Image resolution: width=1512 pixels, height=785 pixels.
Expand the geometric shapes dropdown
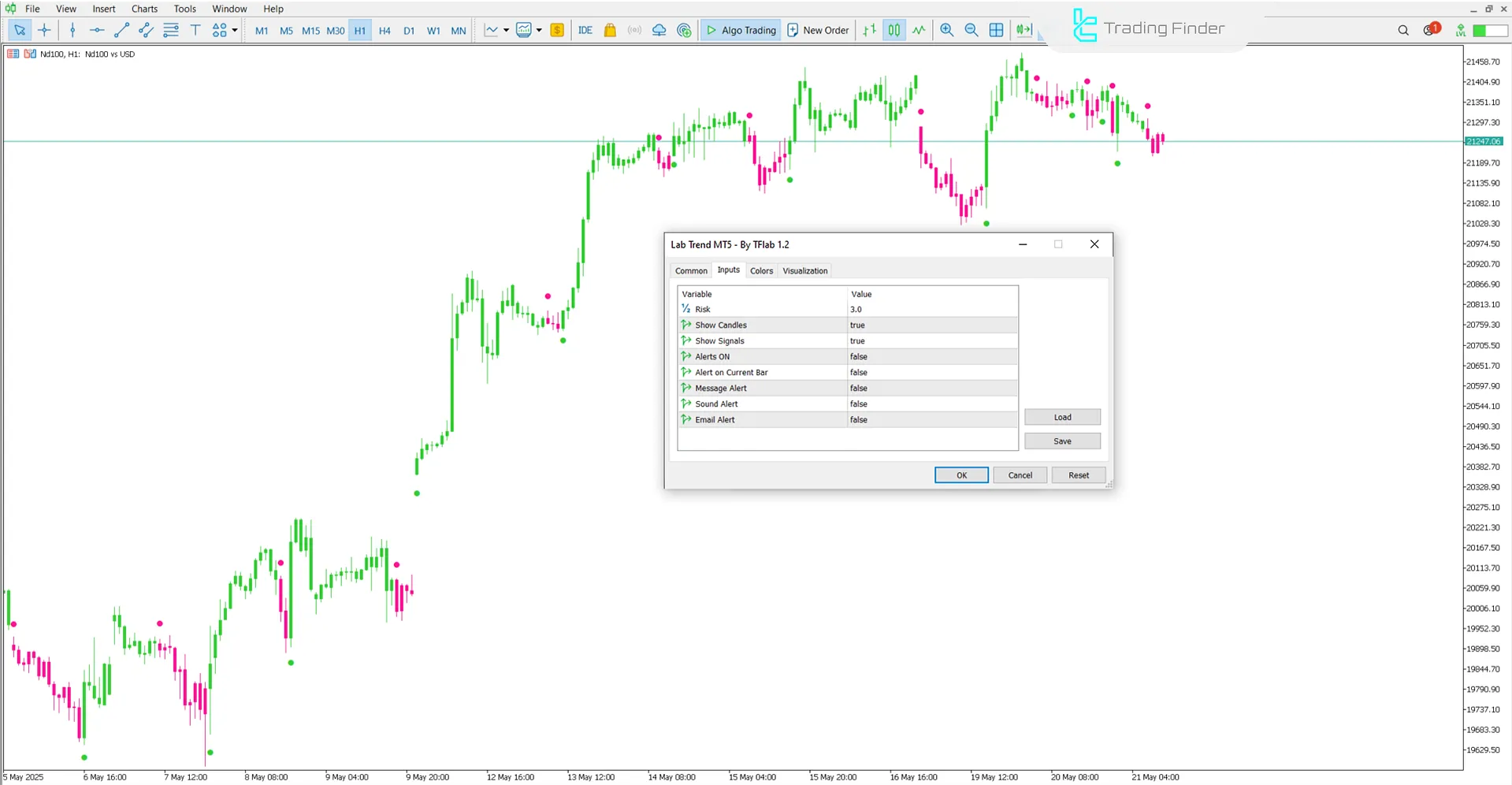[x=233, y=30]
